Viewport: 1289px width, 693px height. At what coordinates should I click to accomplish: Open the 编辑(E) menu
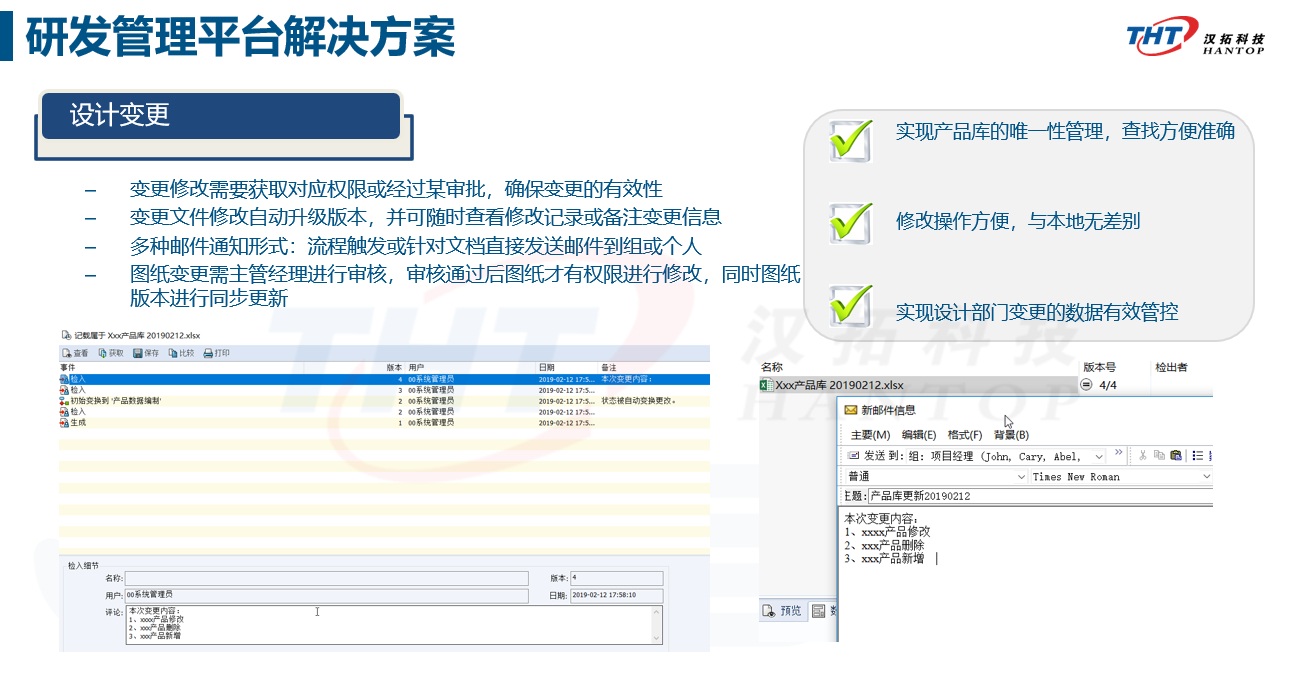coord(919,435)
